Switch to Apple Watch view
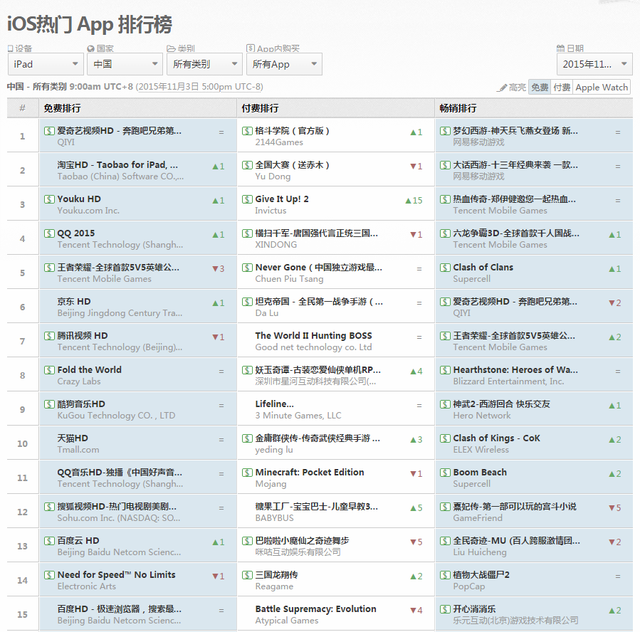Viewport: 640px width, 632px height. coord(601,87)
